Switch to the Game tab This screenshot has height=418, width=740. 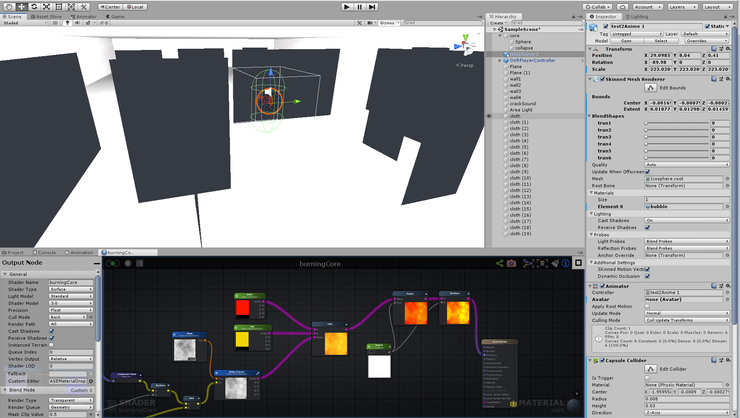[x=115, y=17]
